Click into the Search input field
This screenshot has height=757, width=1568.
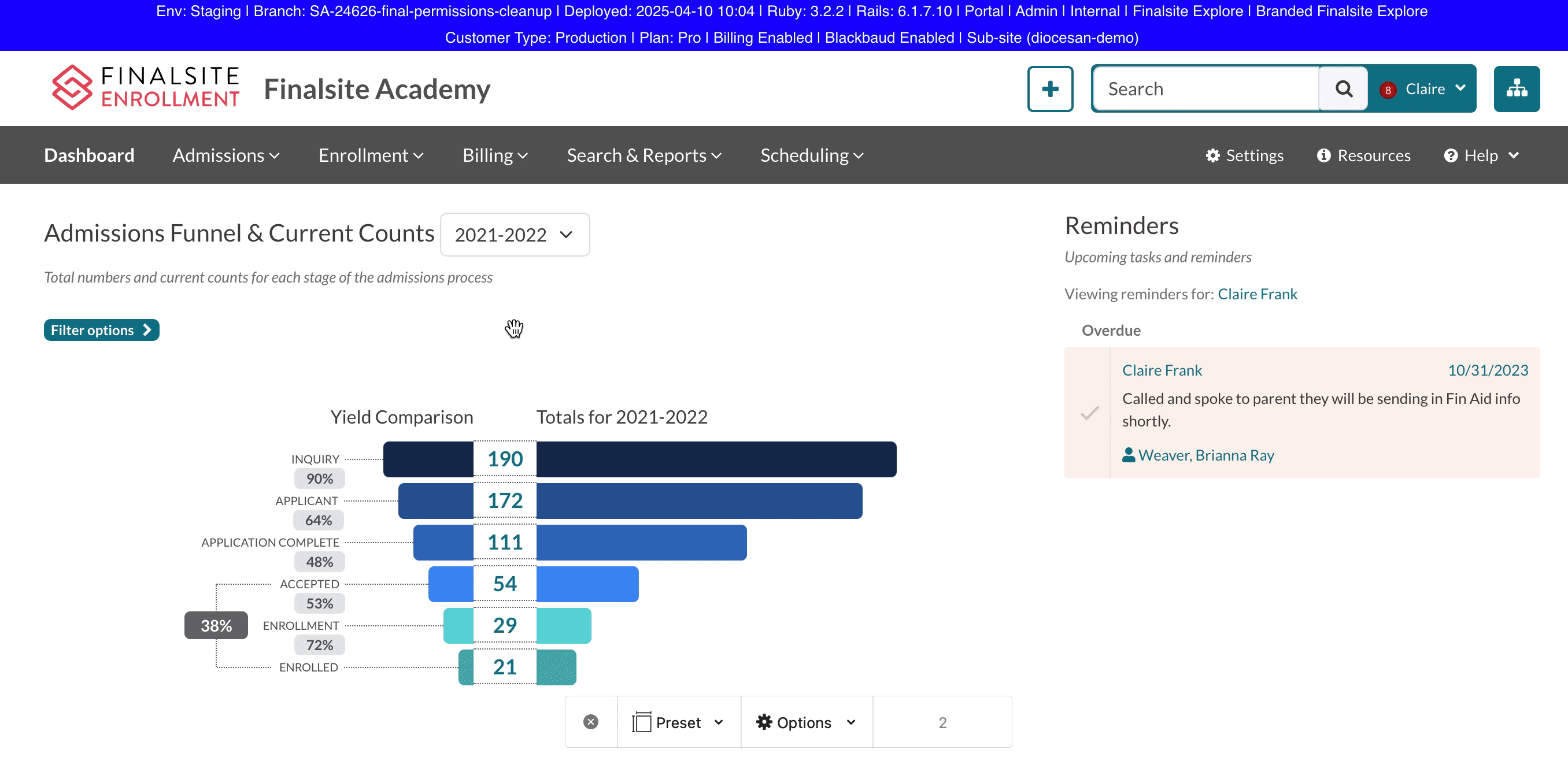click(x=1205, y=89)
